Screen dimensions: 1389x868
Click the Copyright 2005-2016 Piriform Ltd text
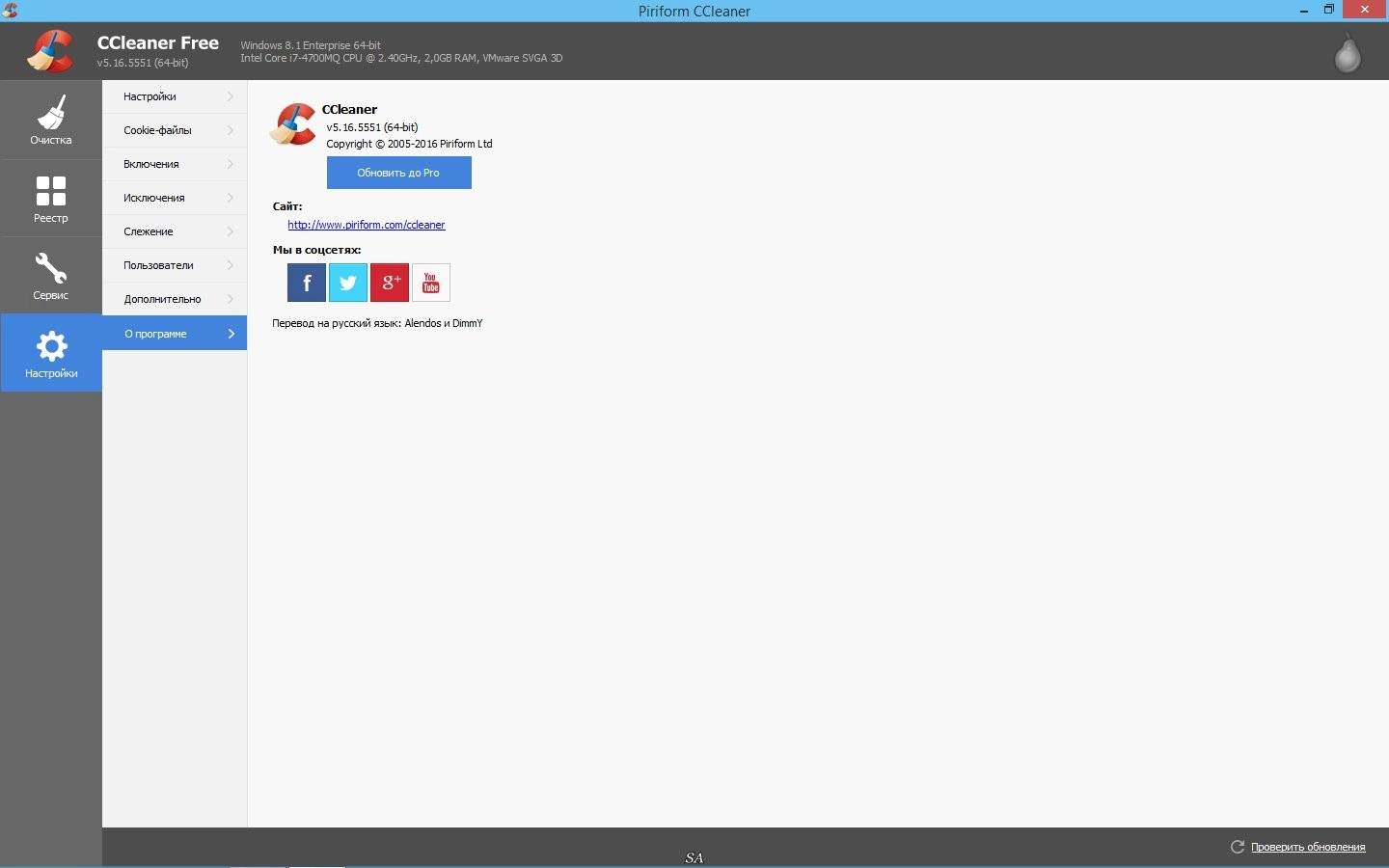(x=409, y=144)
